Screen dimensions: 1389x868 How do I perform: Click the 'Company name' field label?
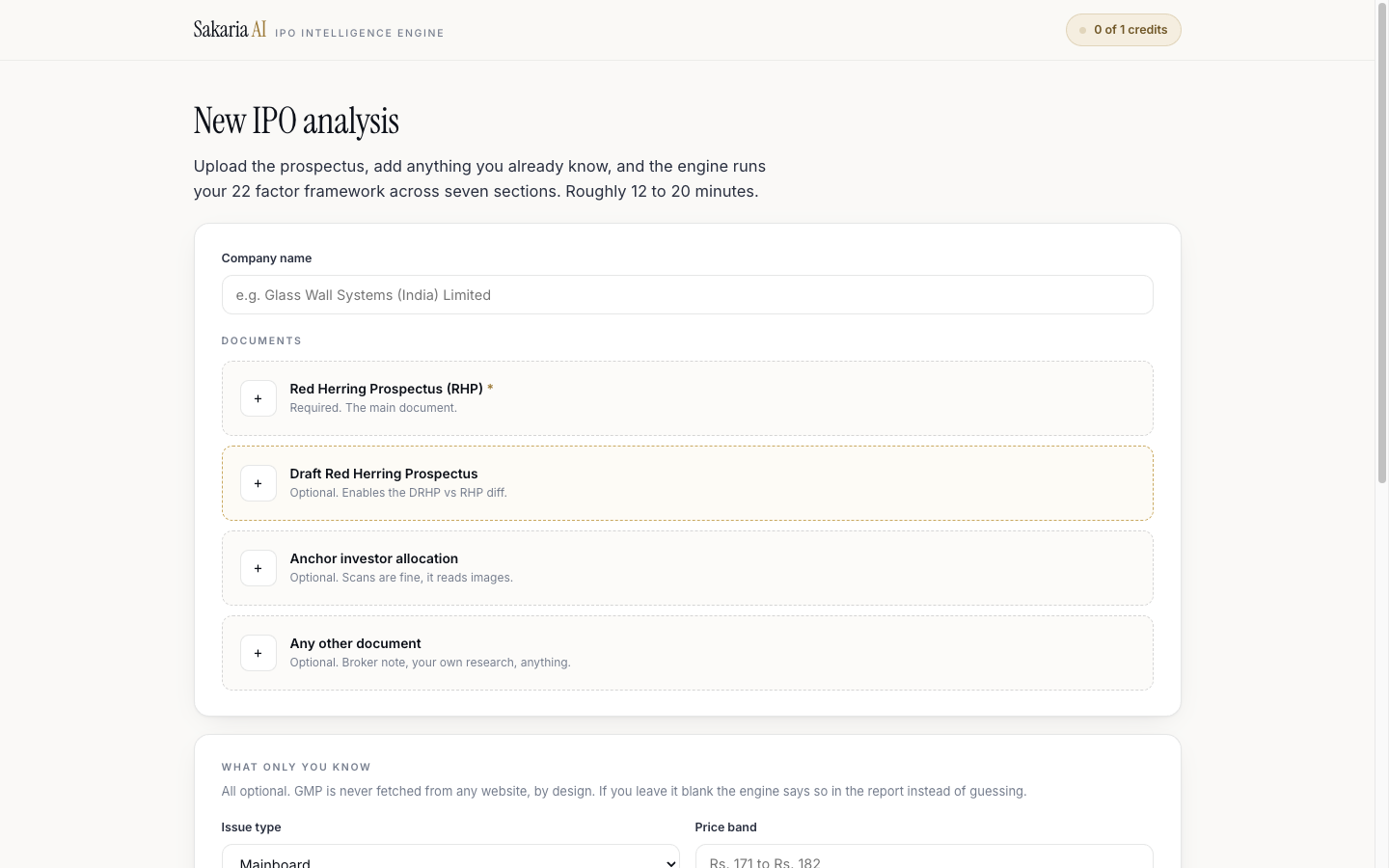point(266,258)
